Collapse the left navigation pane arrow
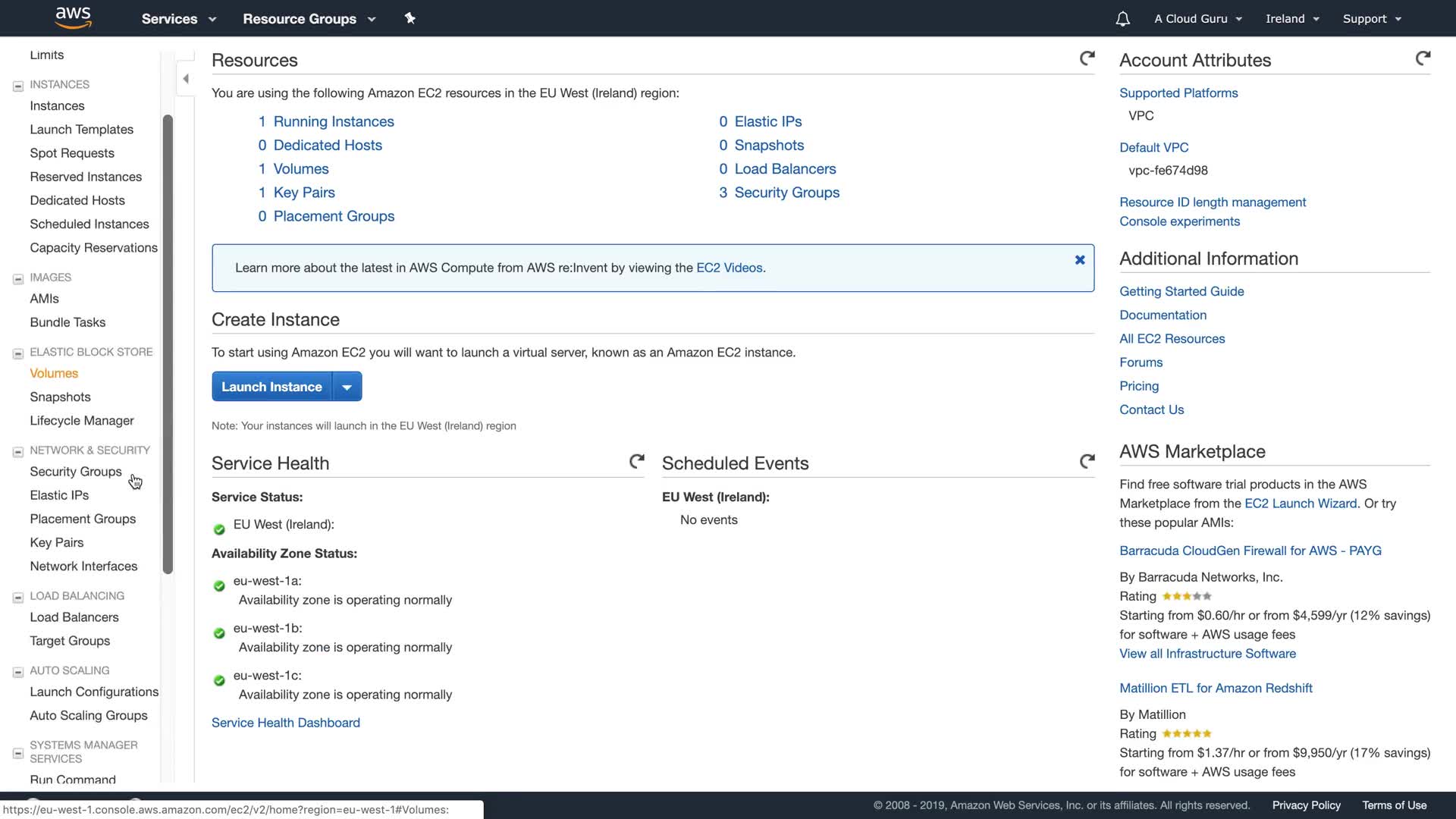 tap(186, 79)
